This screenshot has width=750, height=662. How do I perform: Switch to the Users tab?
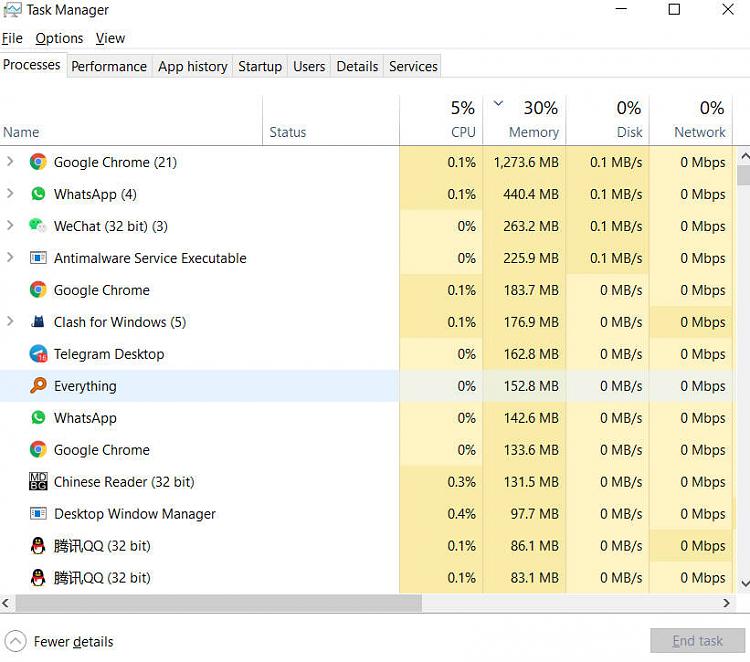(x=309, y=66)
